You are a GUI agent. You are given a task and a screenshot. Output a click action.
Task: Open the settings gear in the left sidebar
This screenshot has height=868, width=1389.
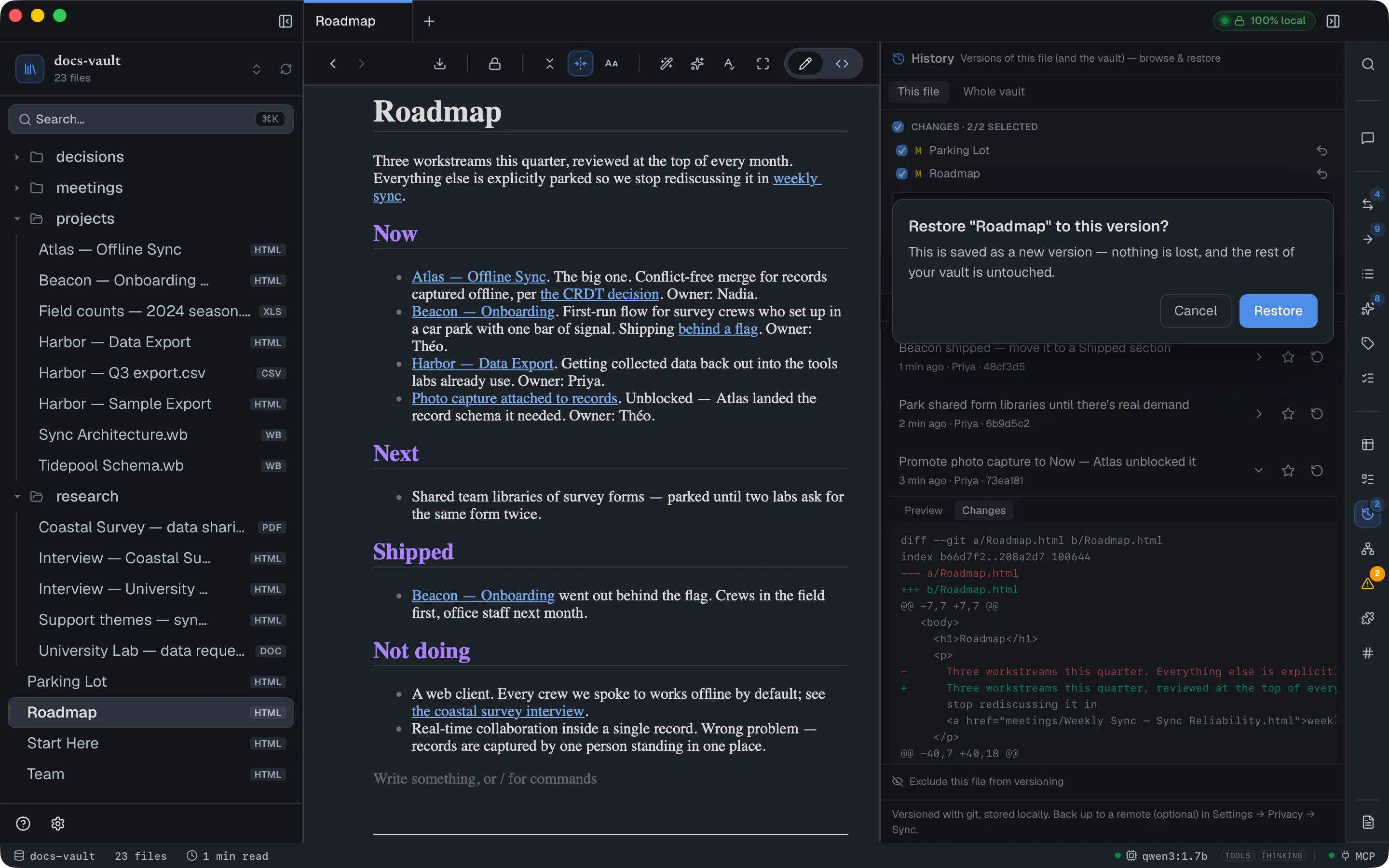click(58, 824)
